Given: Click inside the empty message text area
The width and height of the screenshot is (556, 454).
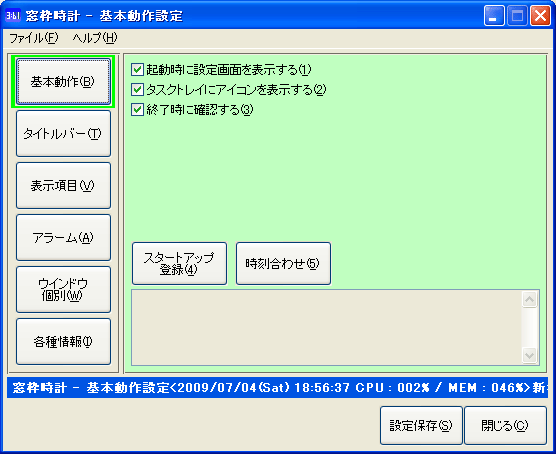Looking at the screenshot, I should click(x=327, y=327).
